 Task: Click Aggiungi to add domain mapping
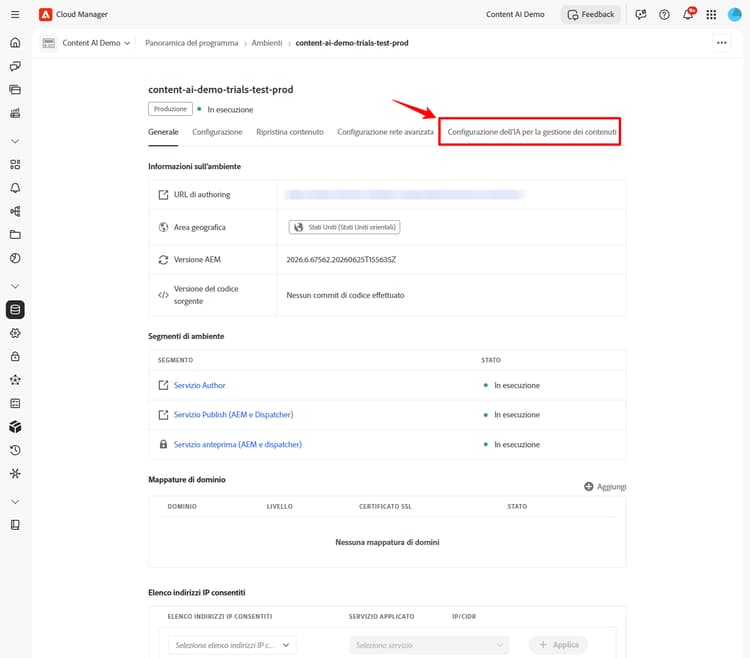coord(605,486)
